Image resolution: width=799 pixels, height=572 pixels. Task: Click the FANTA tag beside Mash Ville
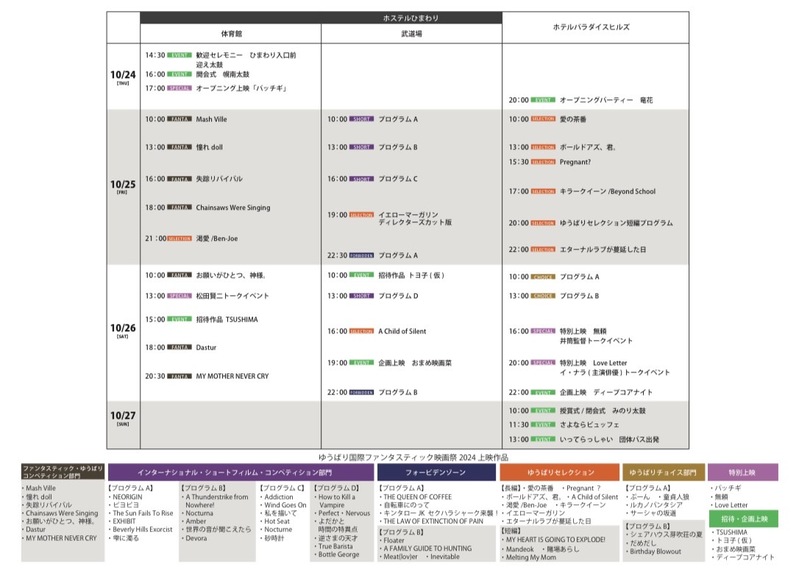(179, 119)
